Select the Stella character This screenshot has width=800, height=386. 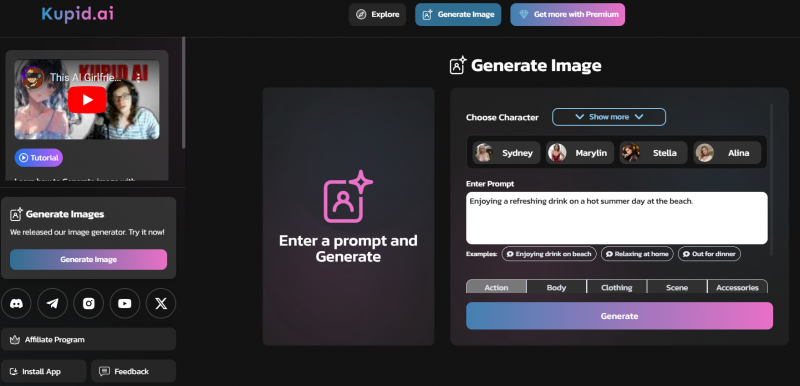pos(653,152)
